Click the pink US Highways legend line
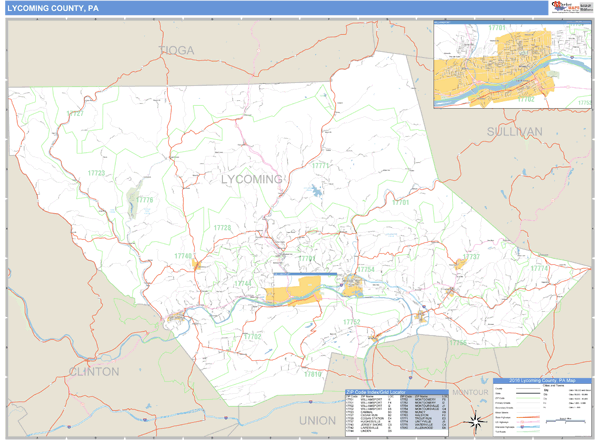 point(528,422)
